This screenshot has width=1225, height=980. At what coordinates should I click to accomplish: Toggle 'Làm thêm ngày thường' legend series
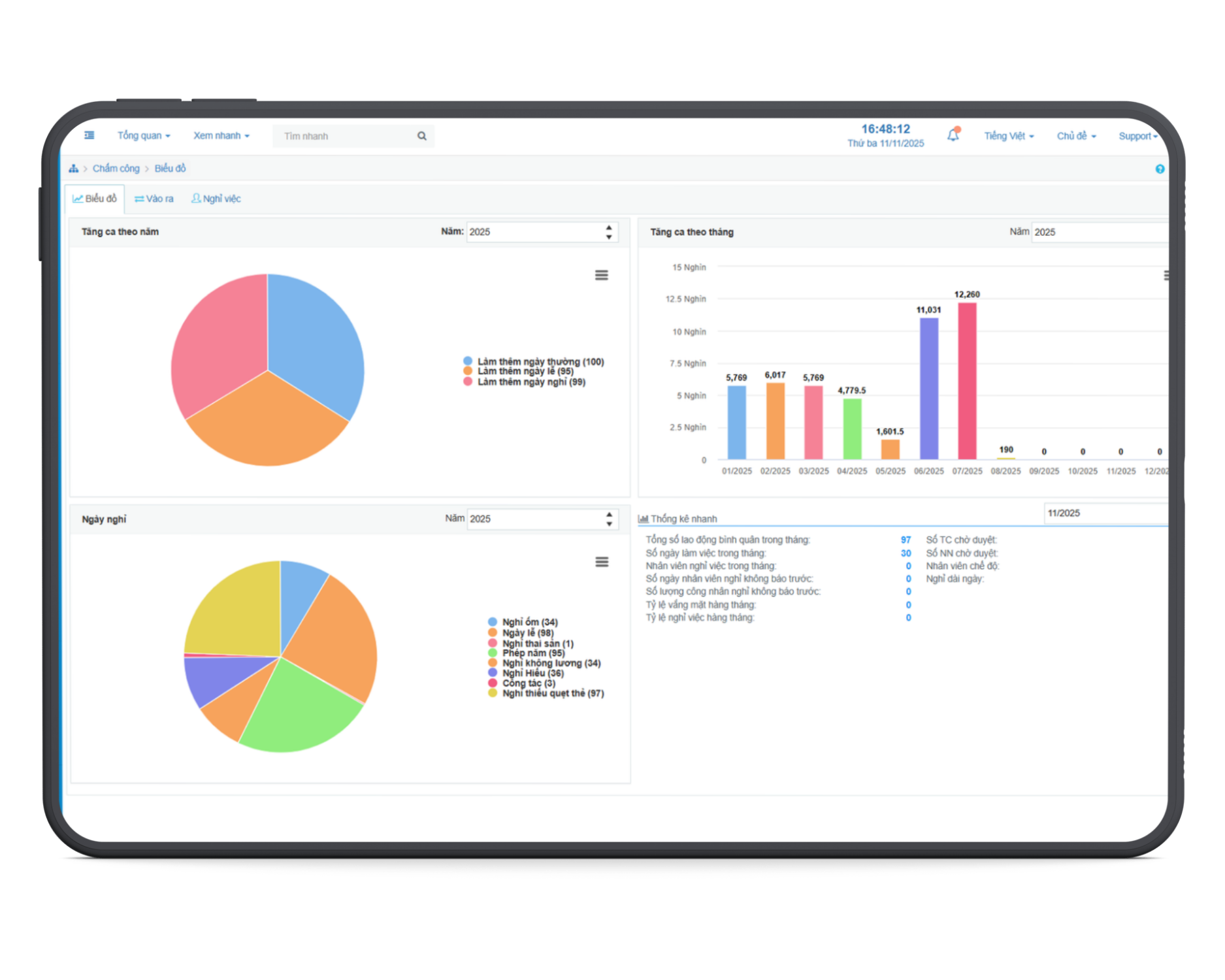coord(540,361)
